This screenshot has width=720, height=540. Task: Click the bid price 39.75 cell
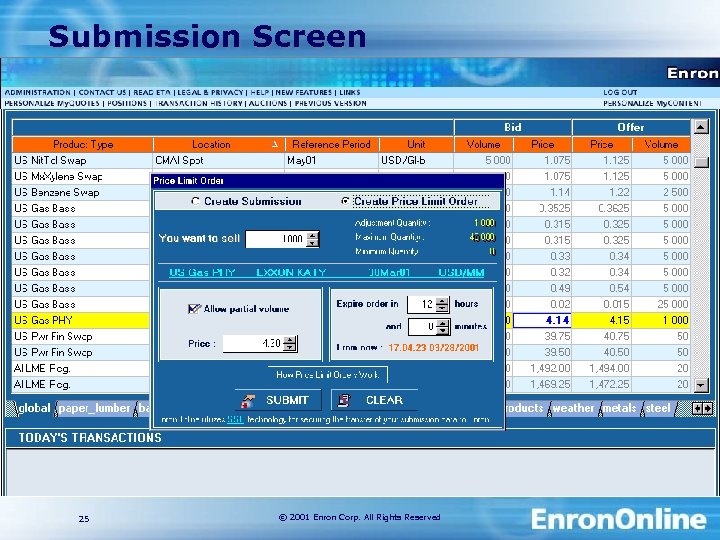coord(542,336)
